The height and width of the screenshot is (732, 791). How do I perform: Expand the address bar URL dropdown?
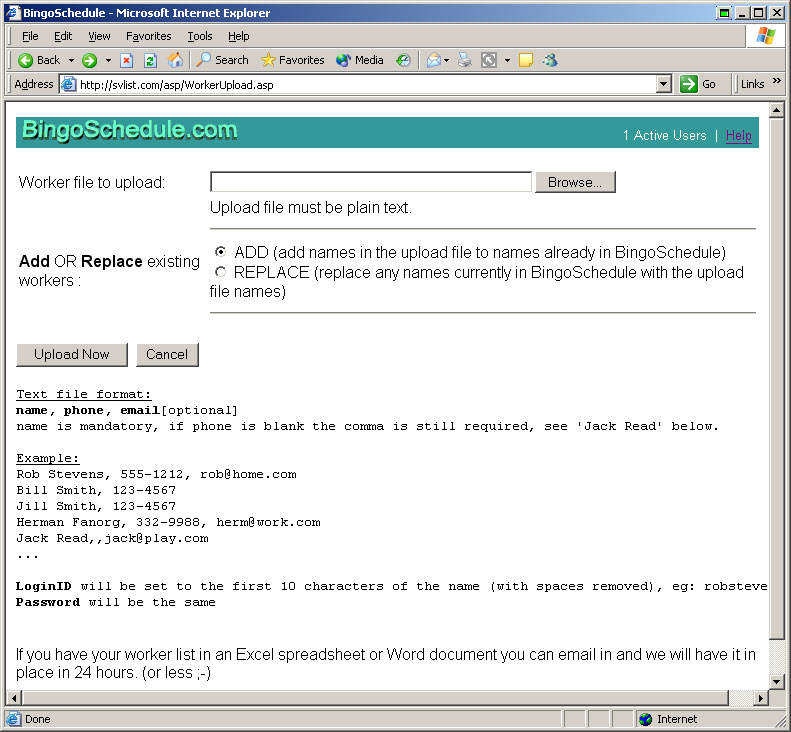coord(664,84)
